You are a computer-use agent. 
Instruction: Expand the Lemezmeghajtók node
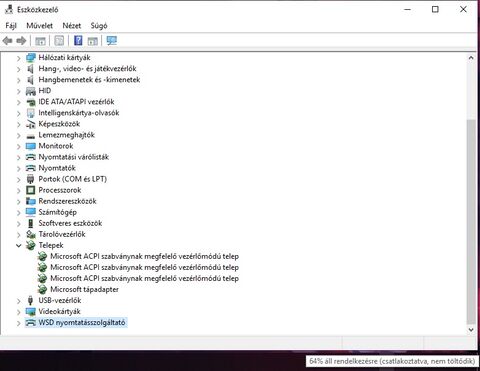click(x=19, y=135)
